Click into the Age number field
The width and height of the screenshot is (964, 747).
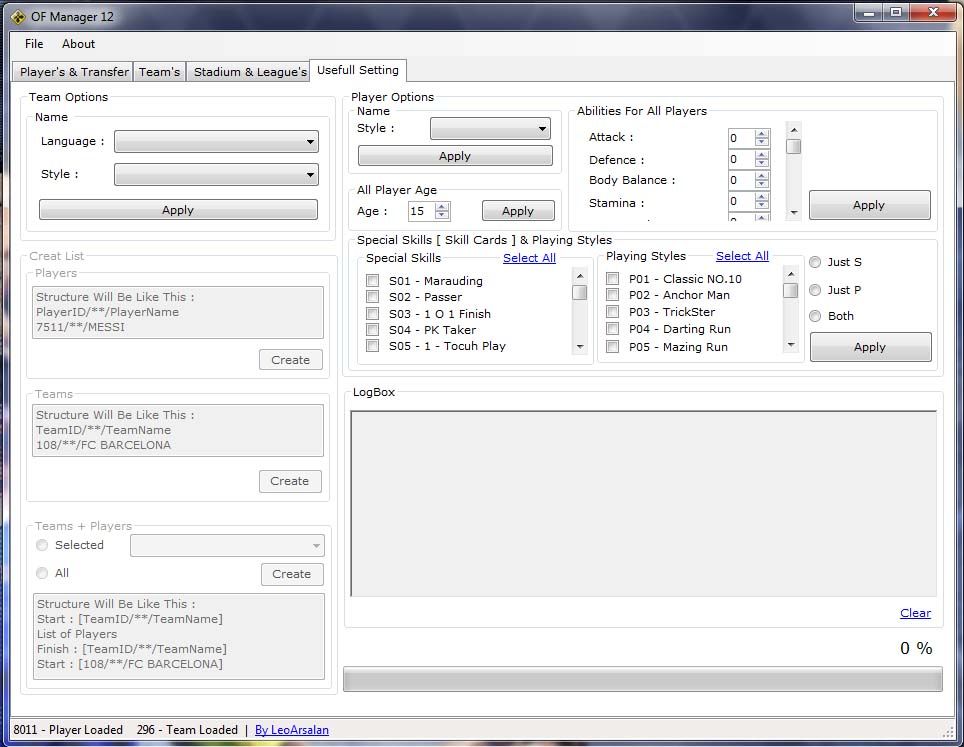(420, 211)
